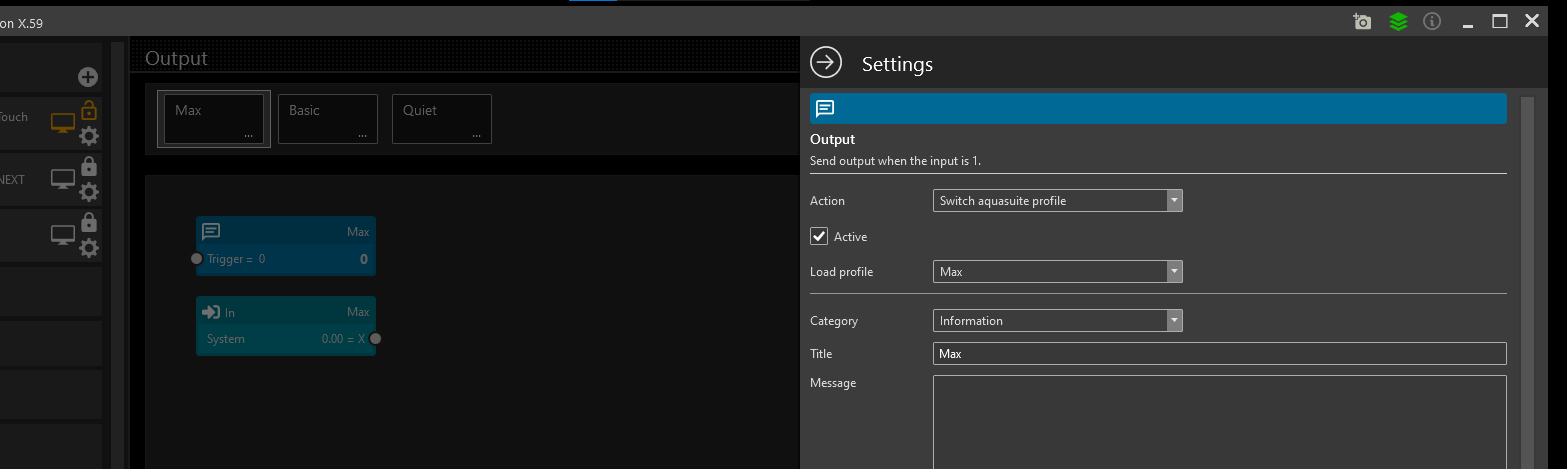The width and height of the screenshot is (1567, 469).
Task: Click into the Title text field
Action: [1218, 354]
